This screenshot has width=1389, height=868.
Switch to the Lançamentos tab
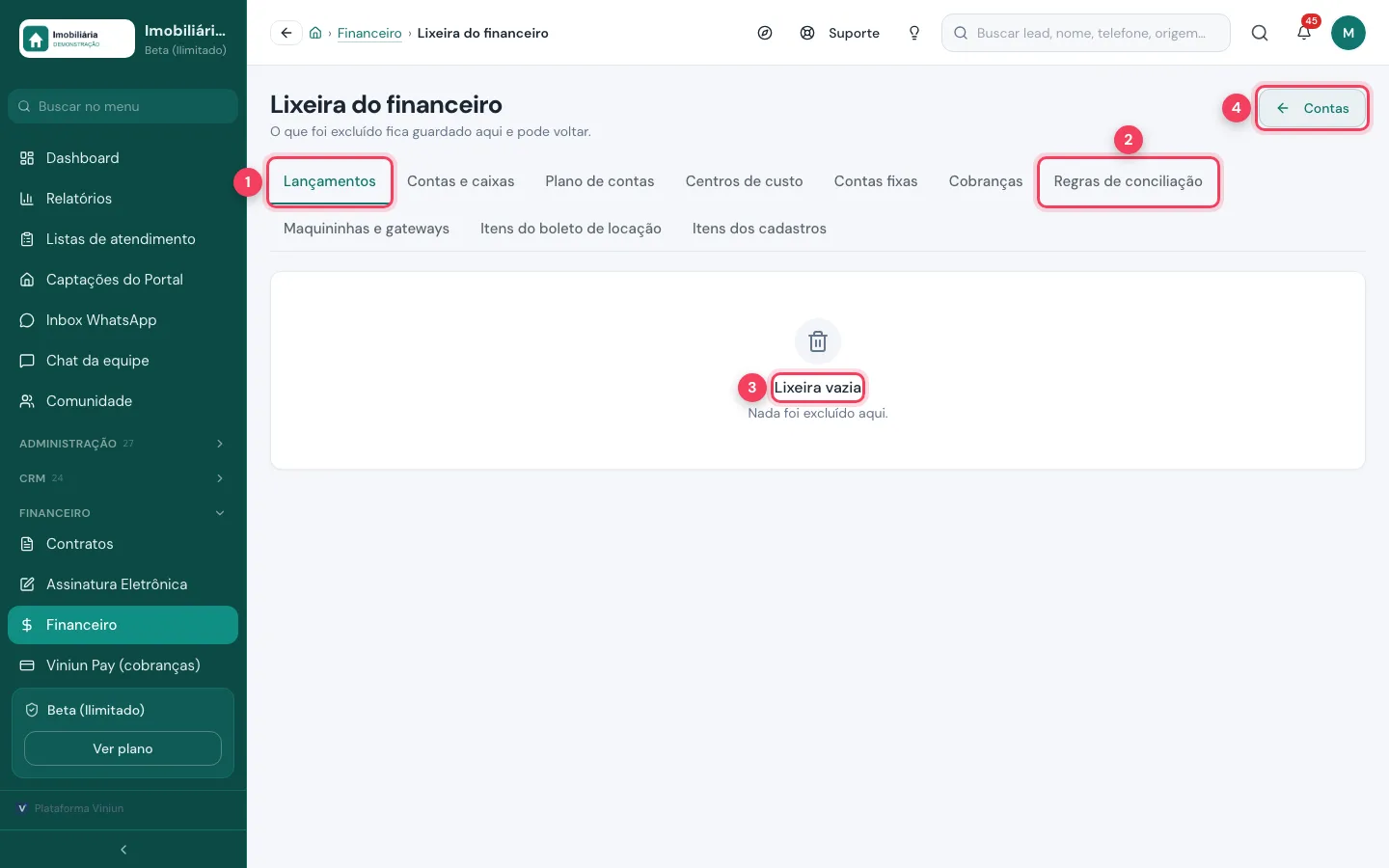tap(330, 181)
